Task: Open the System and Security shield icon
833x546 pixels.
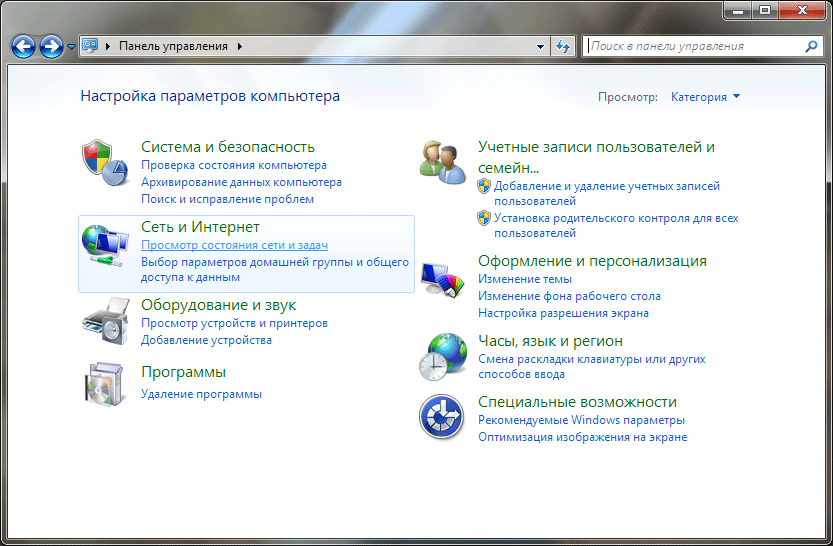Action: click(105, 162)
